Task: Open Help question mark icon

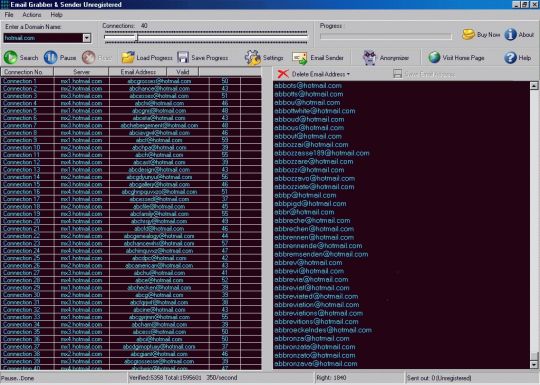Action: 510,58
